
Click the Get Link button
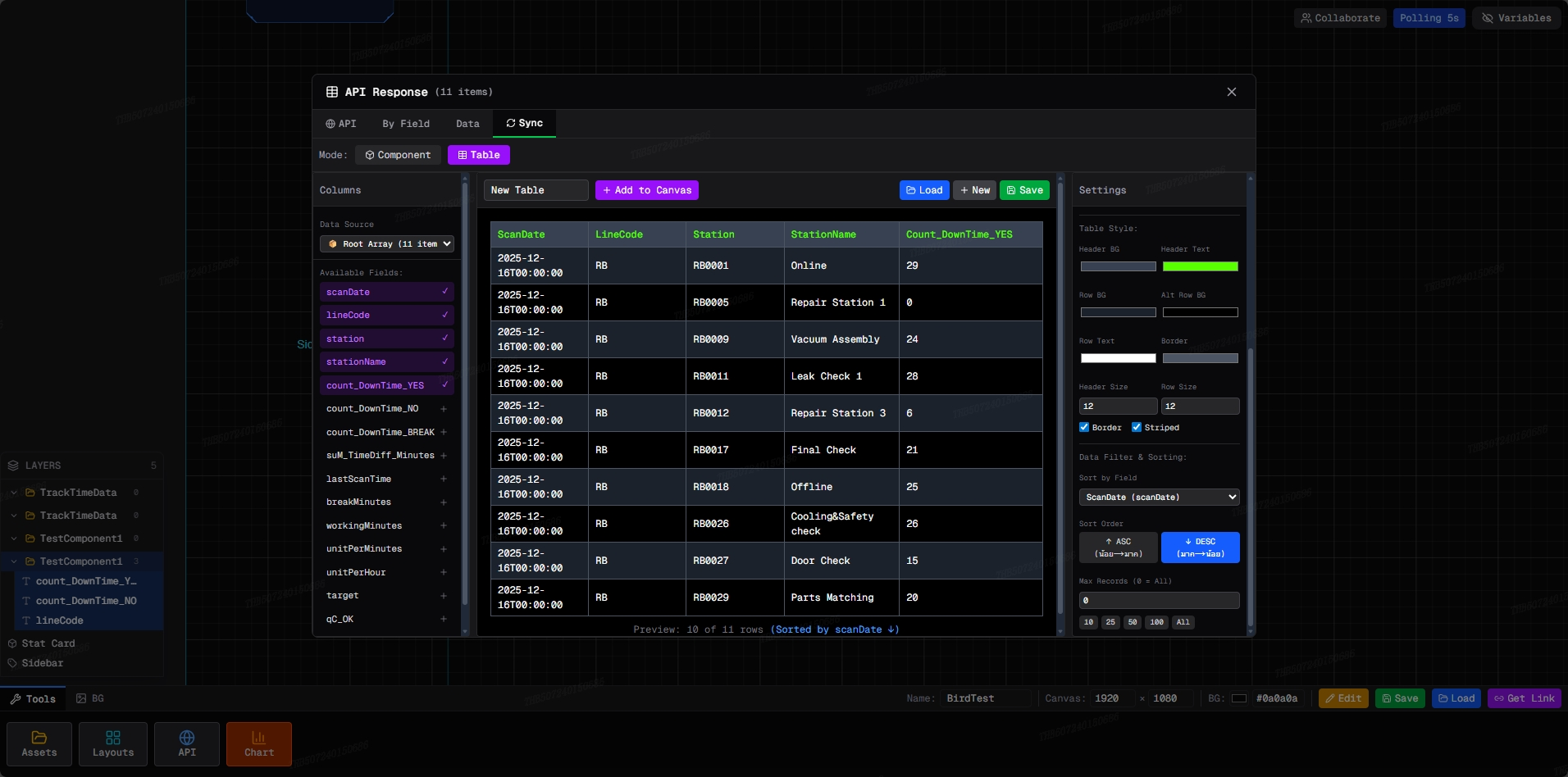click(x=1525, y=698)
